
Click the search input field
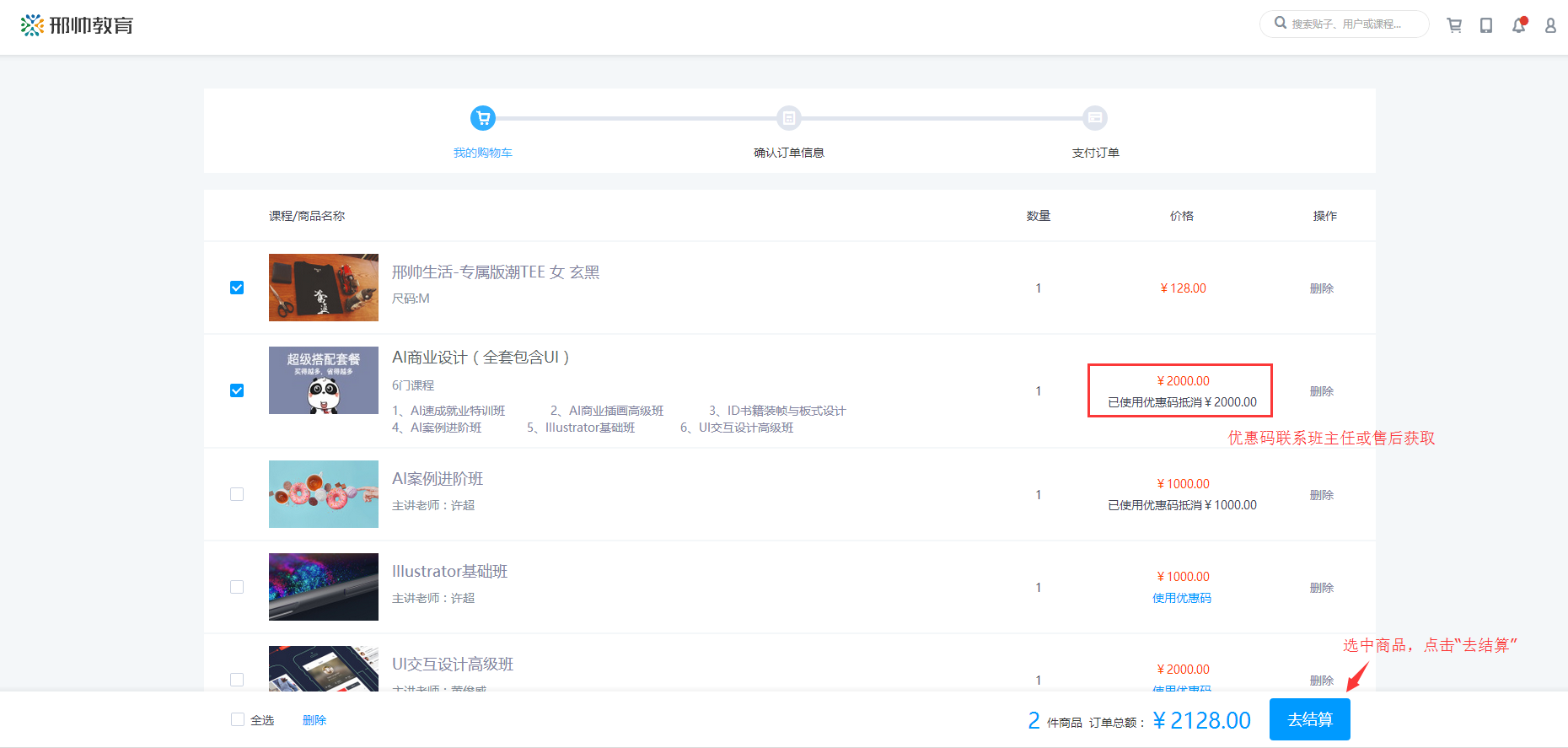(x=1353, y=24)
